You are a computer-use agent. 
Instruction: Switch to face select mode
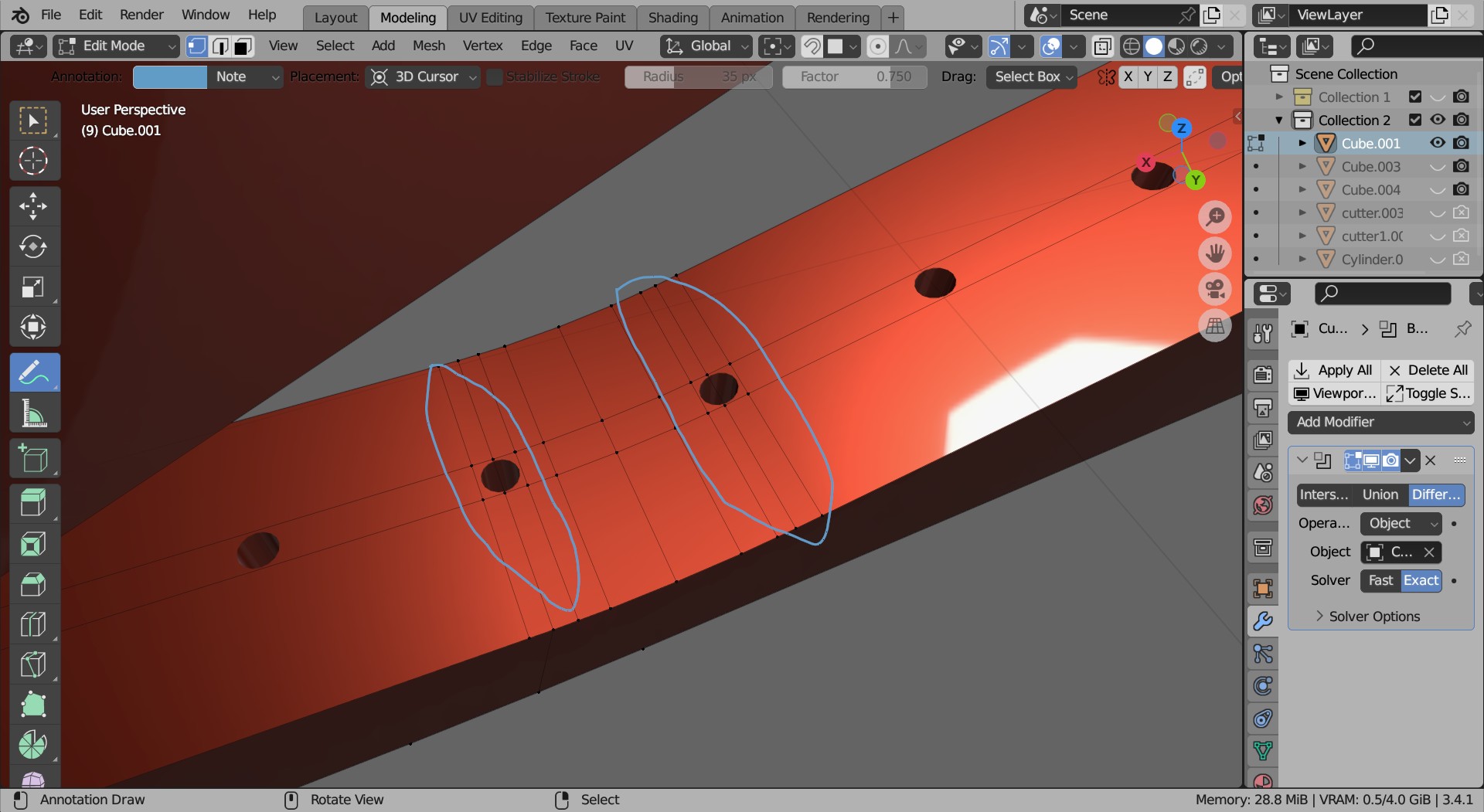[x=243, y=46]
